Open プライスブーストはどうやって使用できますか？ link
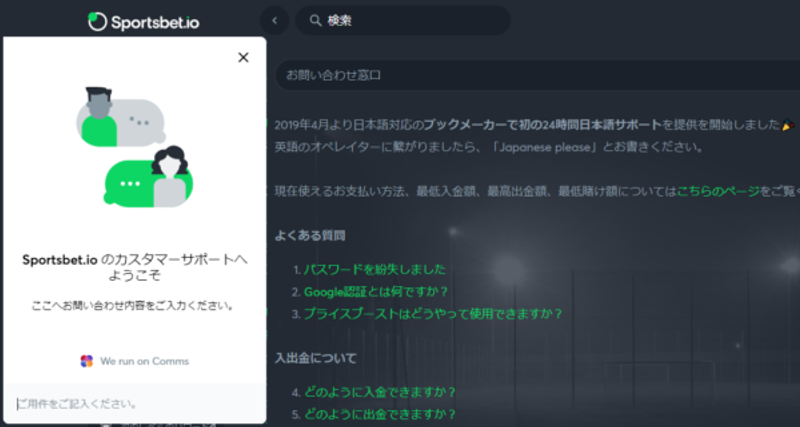Image resolution: width=800 pixels, height=427 pixels. point(433,314)
